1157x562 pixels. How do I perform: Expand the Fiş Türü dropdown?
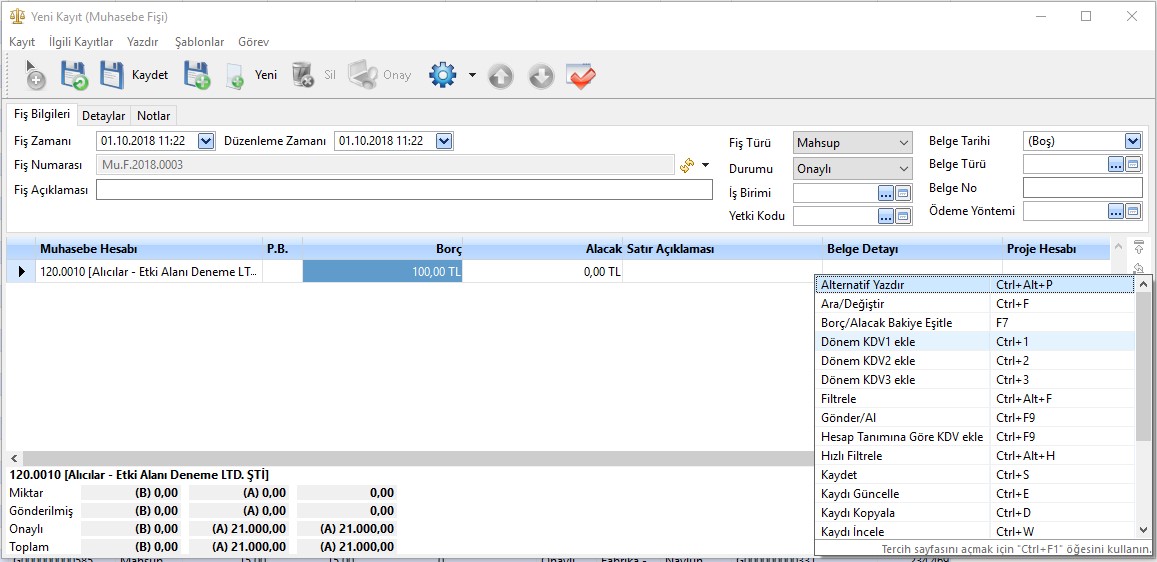[x=904, y=143]
